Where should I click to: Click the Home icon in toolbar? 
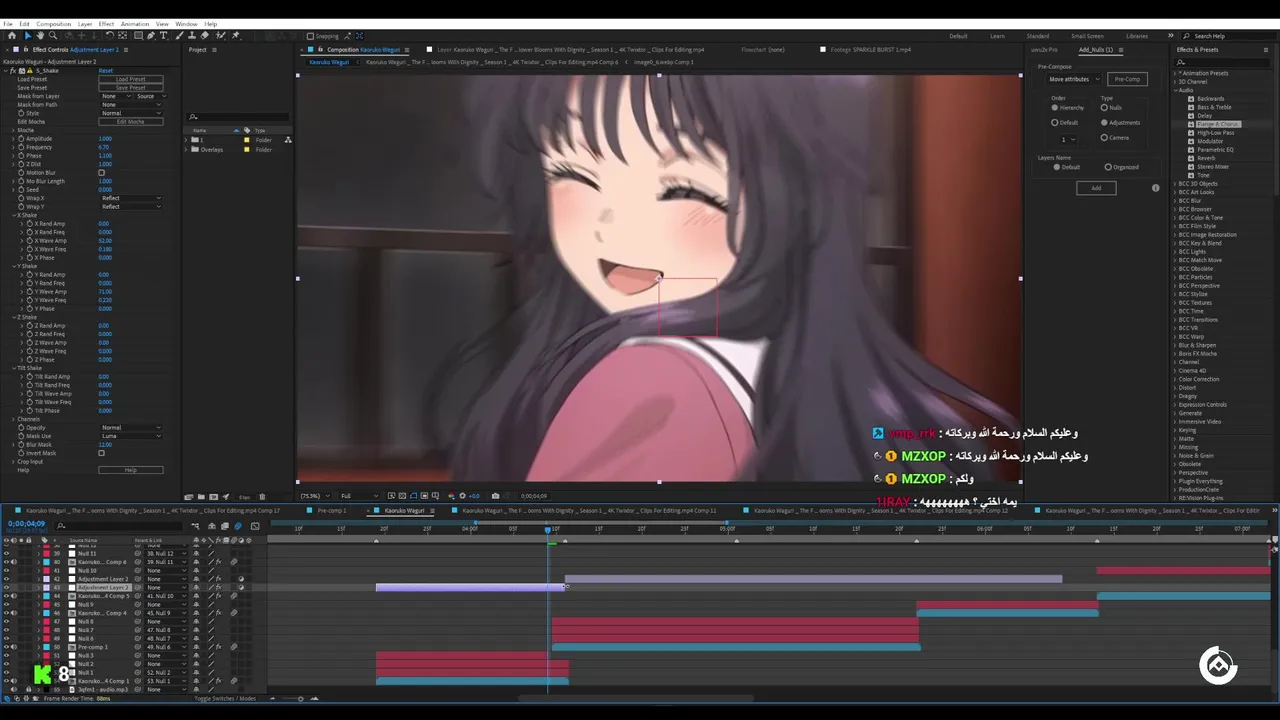[x=12, y=35]
